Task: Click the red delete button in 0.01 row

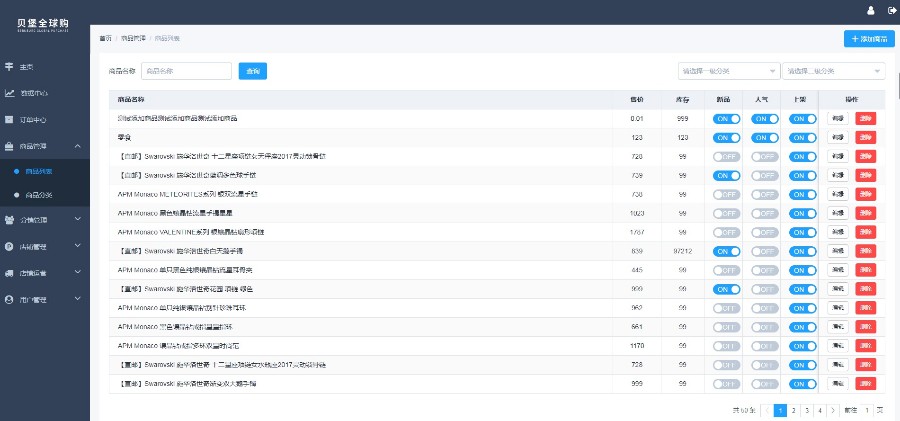Action: 866,119
